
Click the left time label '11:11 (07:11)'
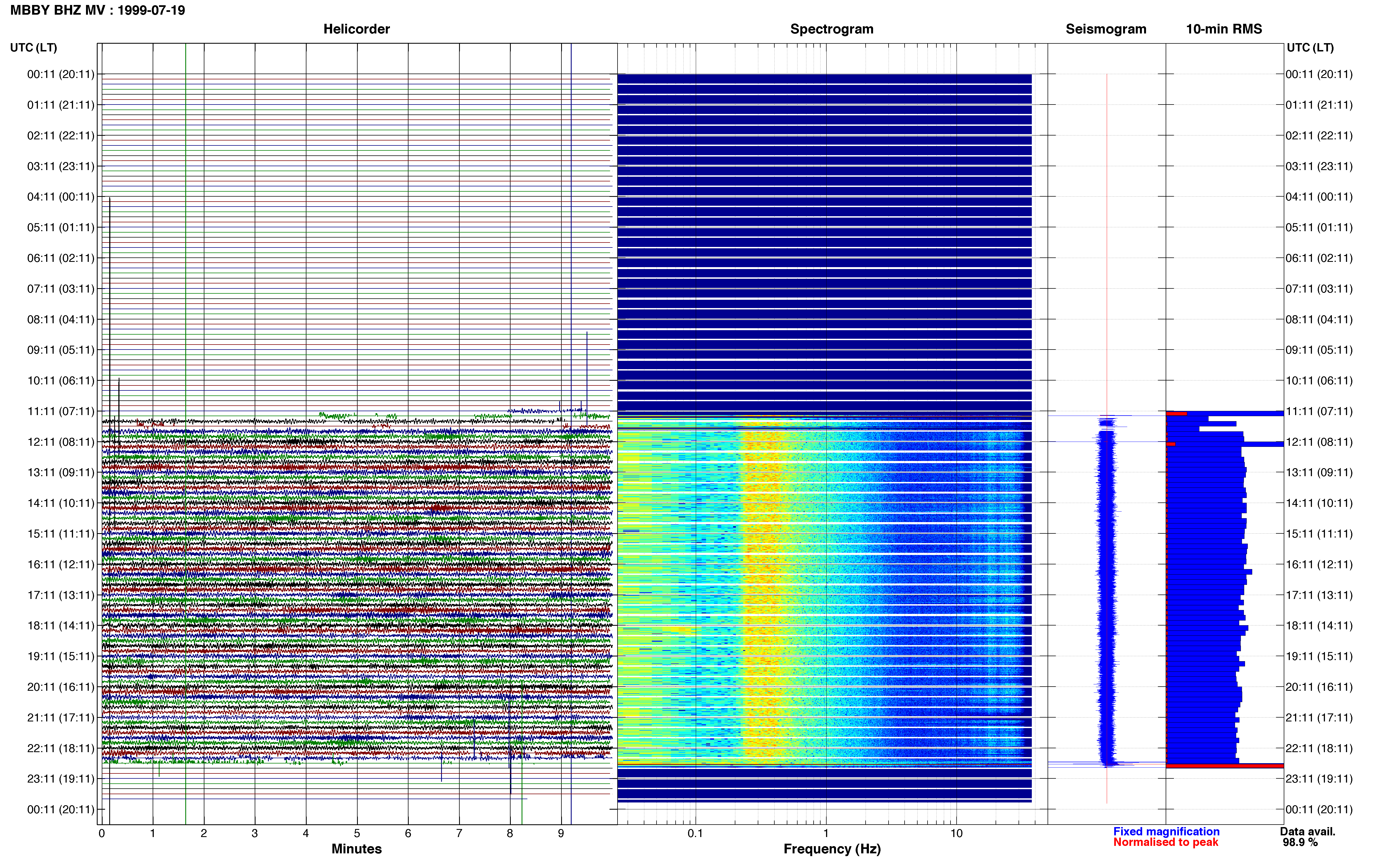(61, 411)
